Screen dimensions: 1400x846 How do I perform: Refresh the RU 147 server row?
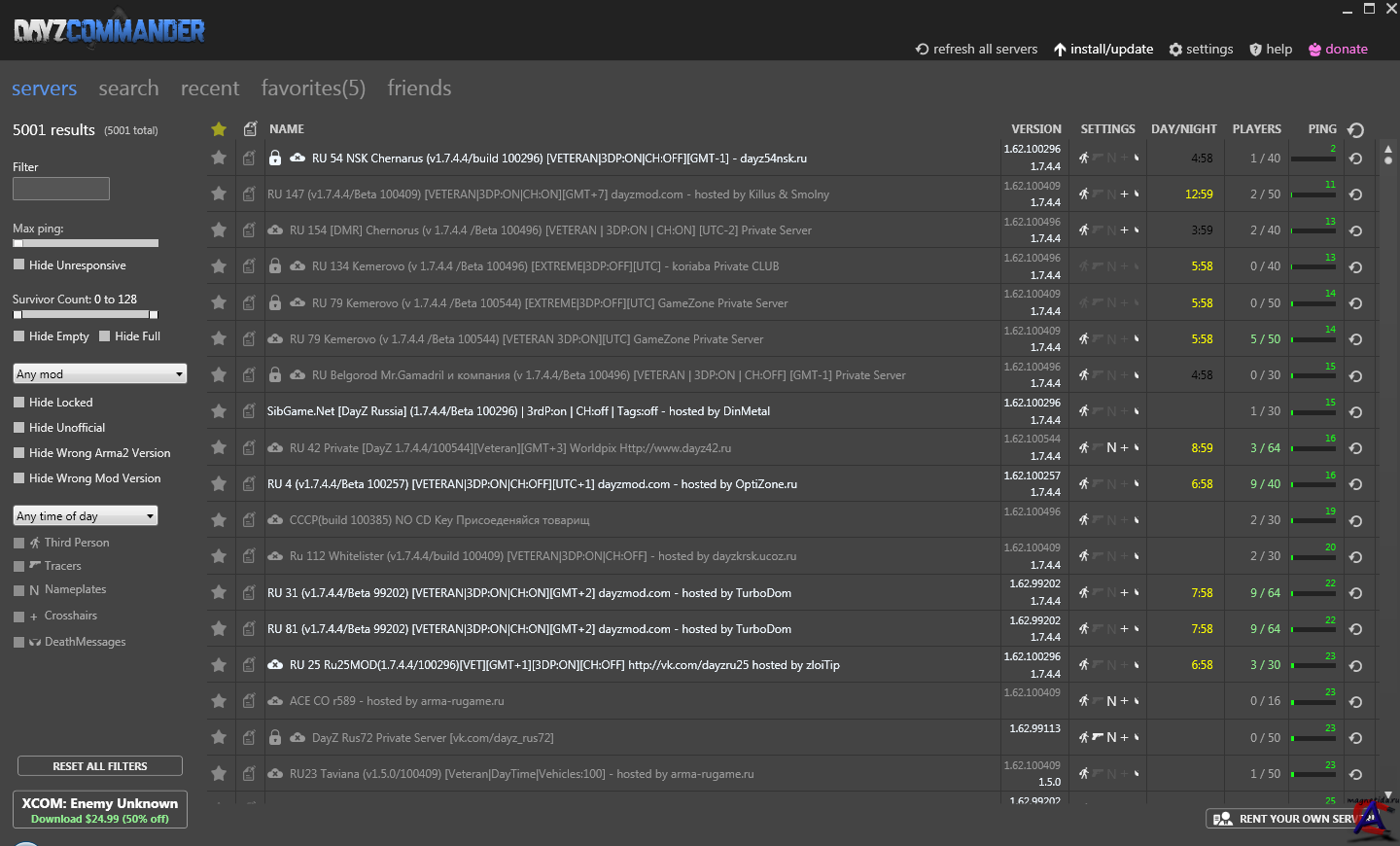coord(1356,194)
